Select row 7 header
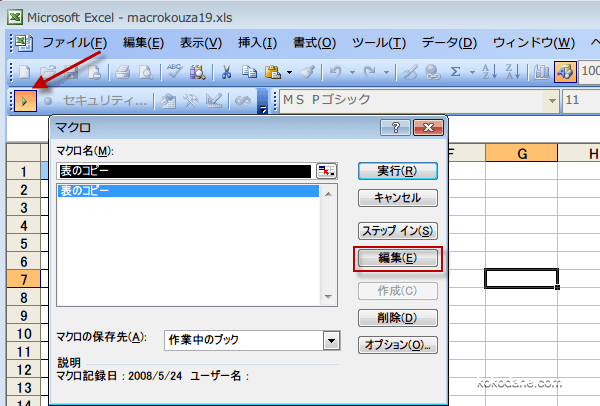Screen dimensions: 600x406 (x=23, y=279)
